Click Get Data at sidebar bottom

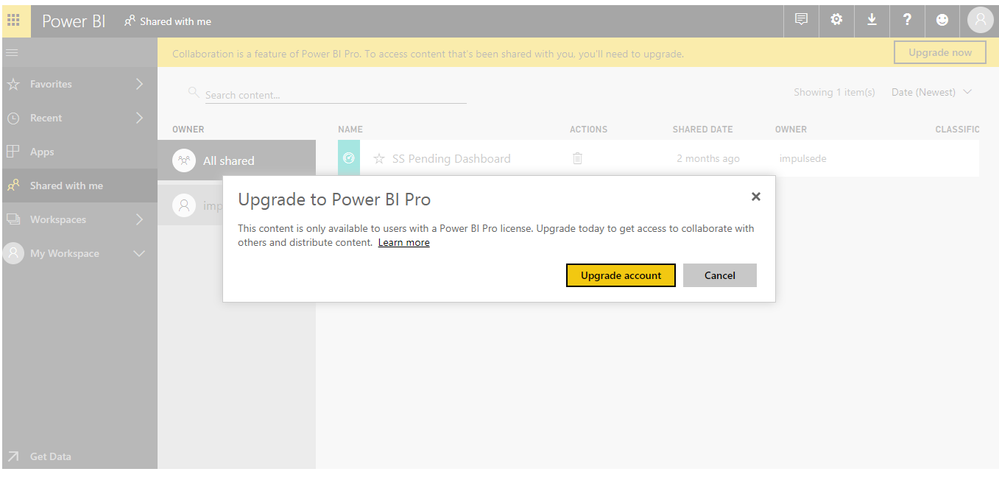click(x=80, y=457)
